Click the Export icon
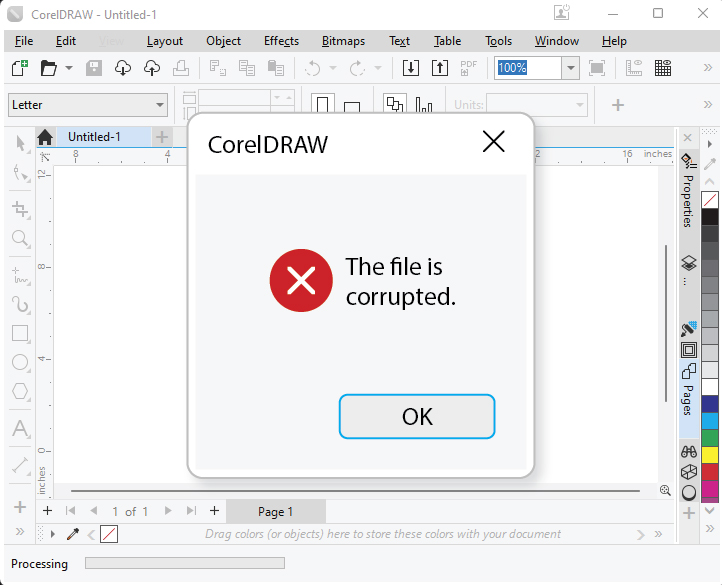Viewport: 722px width, 585px height. click(x=440, y=68)
